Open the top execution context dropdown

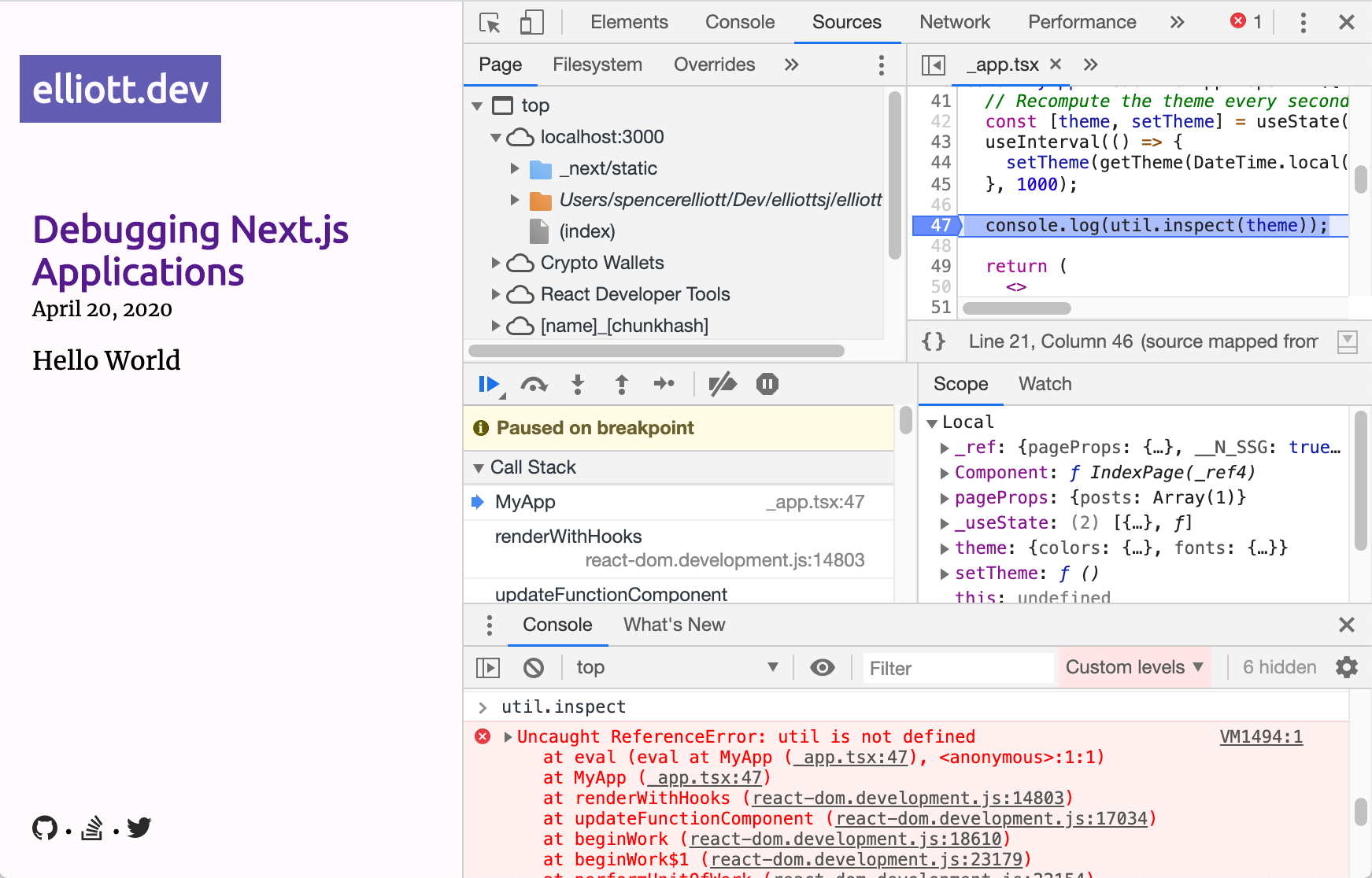point(677,667)
